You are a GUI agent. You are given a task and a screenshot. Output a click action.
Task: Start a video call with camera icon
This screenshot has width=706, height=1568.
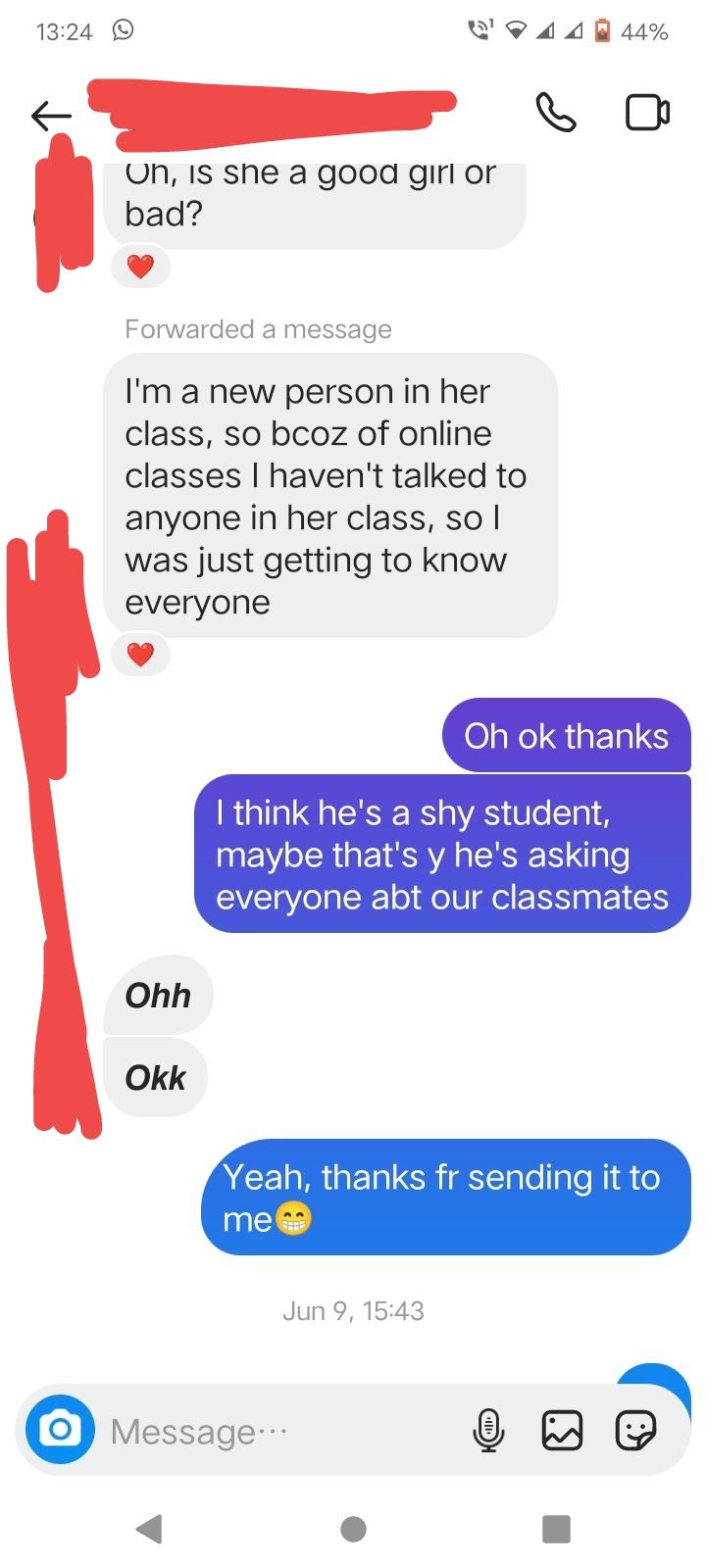[647, 113]
